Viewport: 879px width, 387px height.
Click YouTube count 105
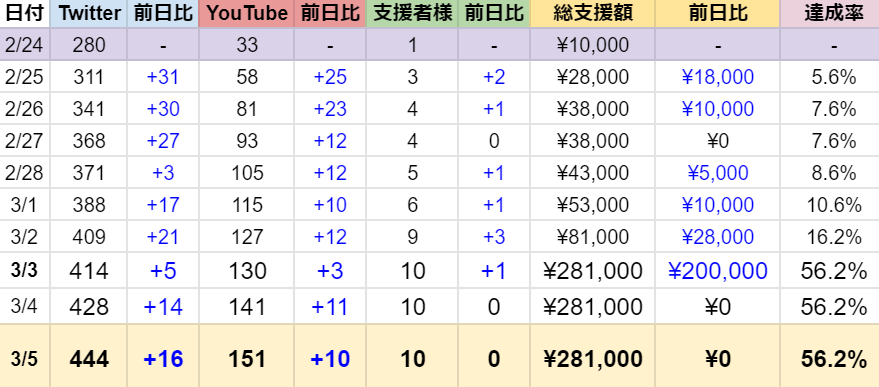click(247, 172)
